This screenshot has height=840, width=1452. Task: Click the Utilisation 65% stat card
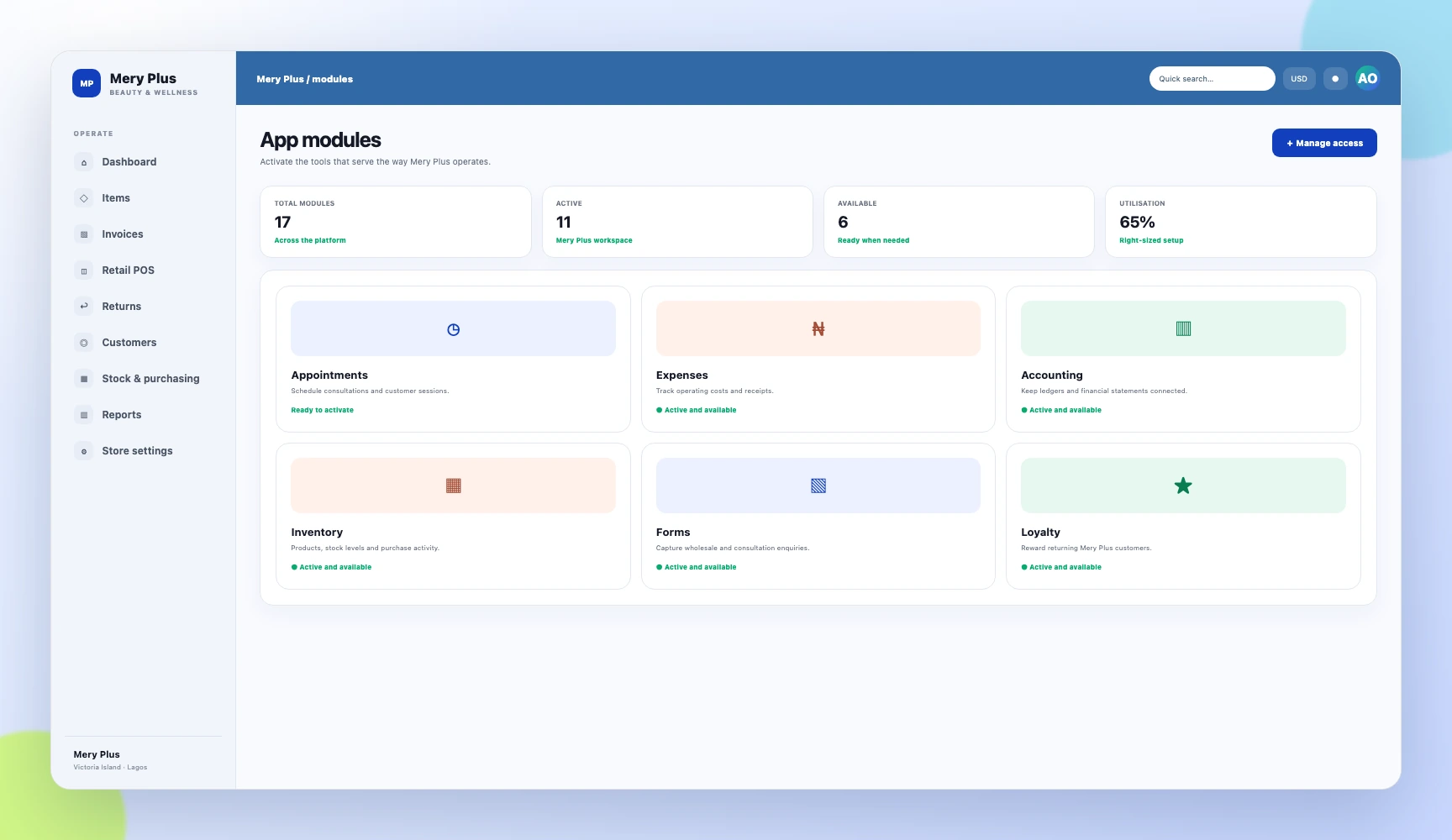[x=1241, y=222]
